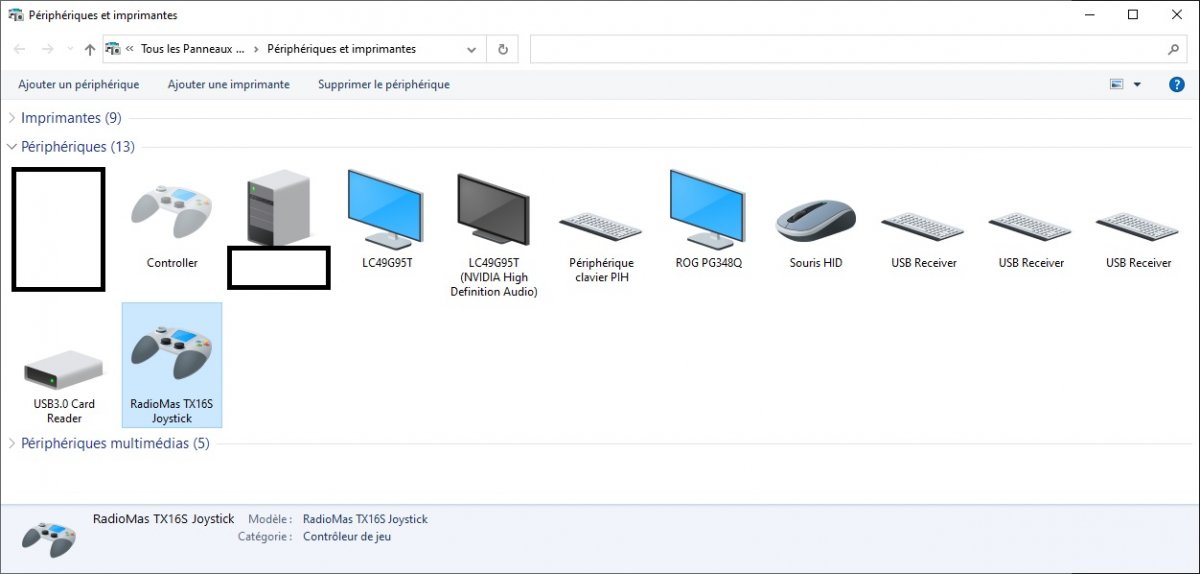Click Ajouter un périphérique
This screenshot has width=1200, height=574.
(79, 85)
